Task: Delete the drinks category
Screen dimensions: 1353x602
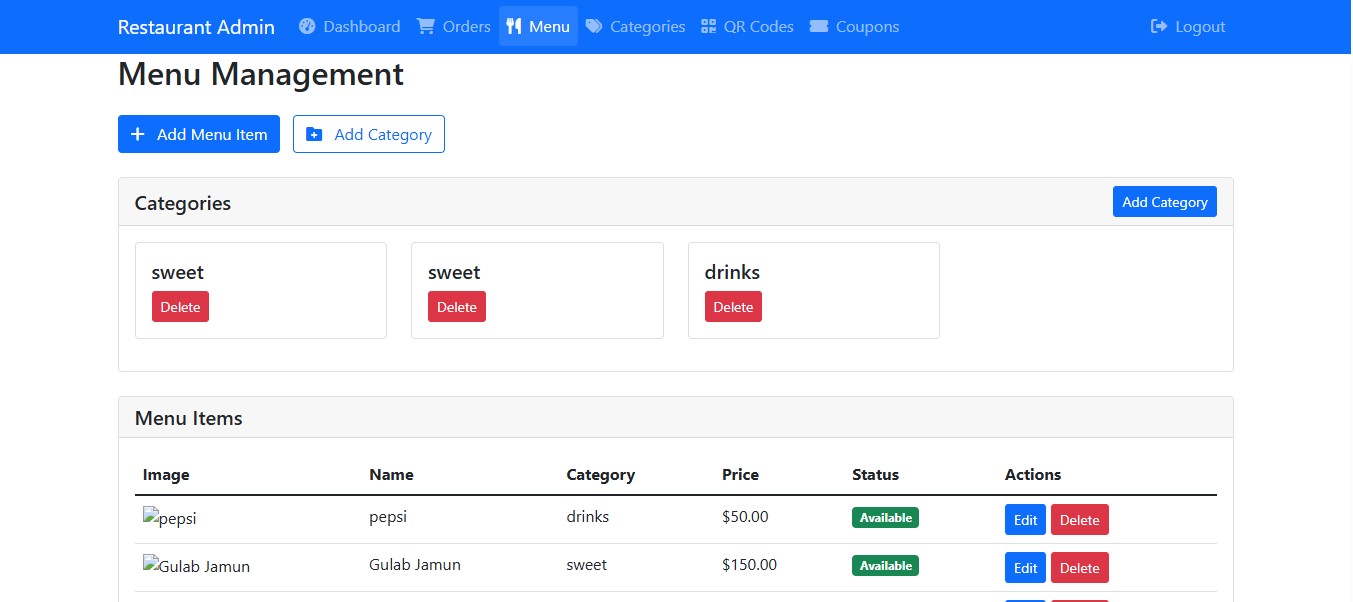Action: (733, 307)
